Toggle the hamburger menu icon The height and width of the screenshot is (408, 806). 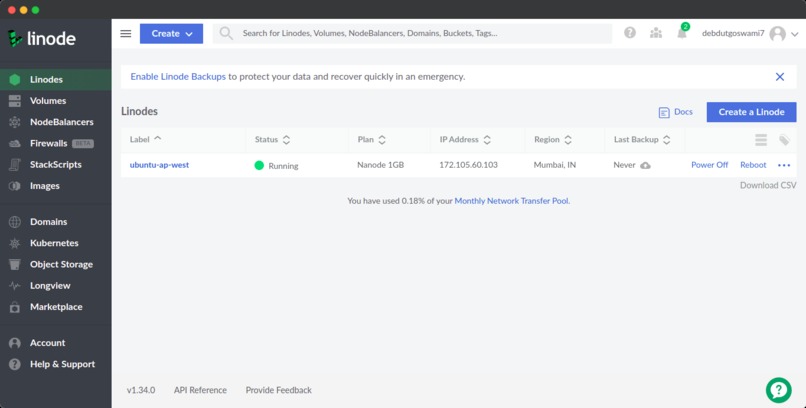(126, 33)
